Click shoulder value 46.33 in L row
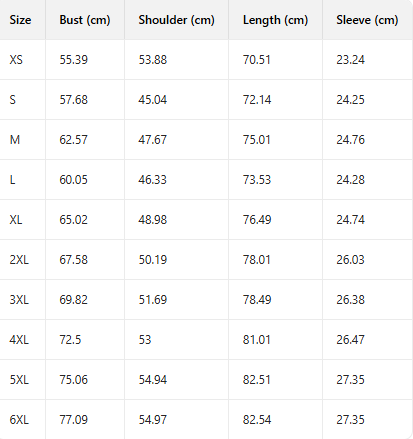 coord(153,180)
